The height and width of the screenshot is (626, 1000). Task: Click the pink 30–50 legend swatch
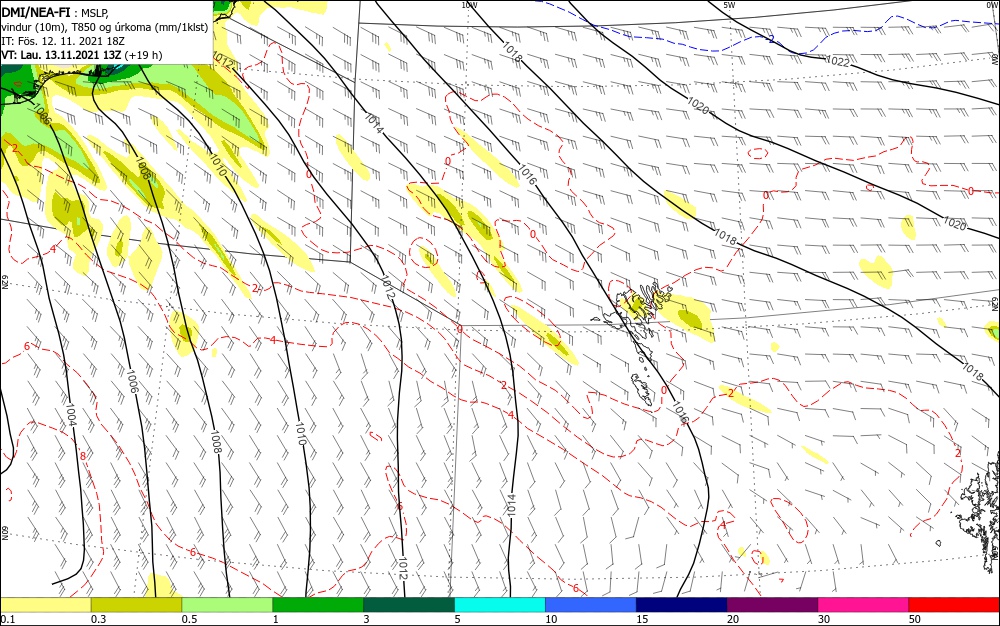pos(864,605)
